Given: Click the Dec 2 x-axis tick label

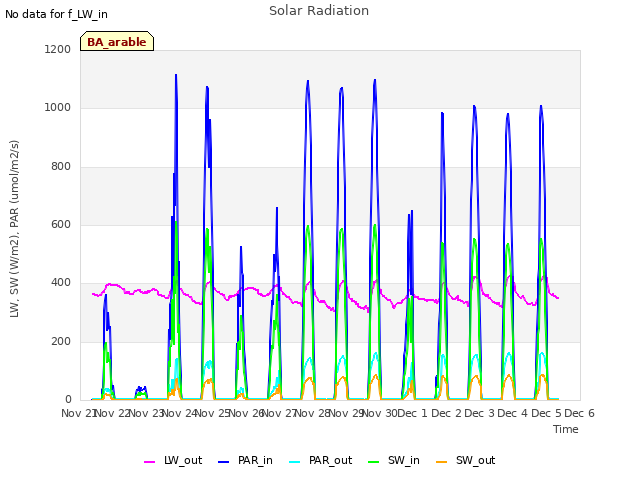Looking at the screenshot, I should click(x=446, y=413).
